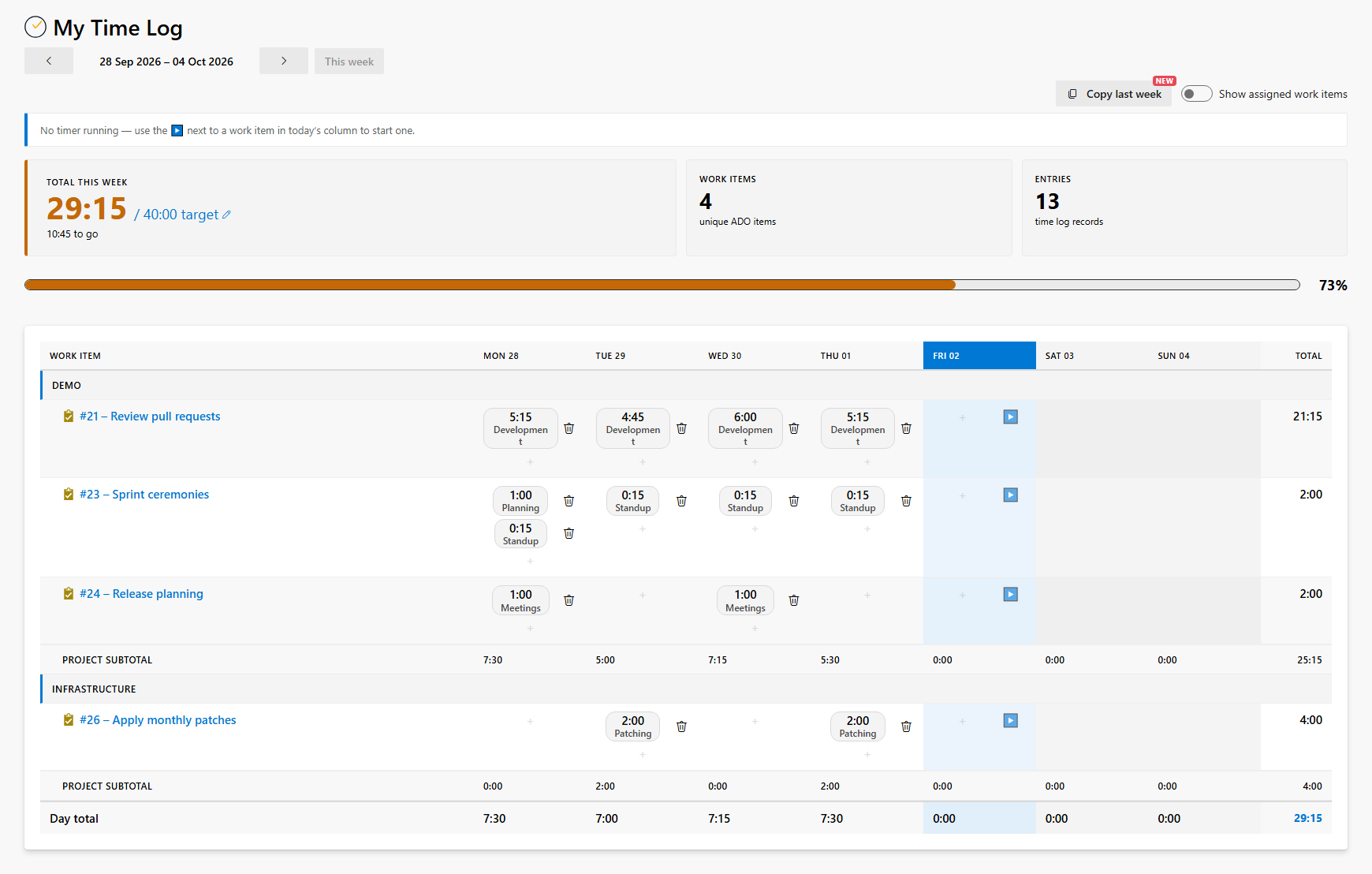Open Monday 5:15 Development time entry
The height and width of the screenshot is (874, 1372).
click(x=520, y=428)
